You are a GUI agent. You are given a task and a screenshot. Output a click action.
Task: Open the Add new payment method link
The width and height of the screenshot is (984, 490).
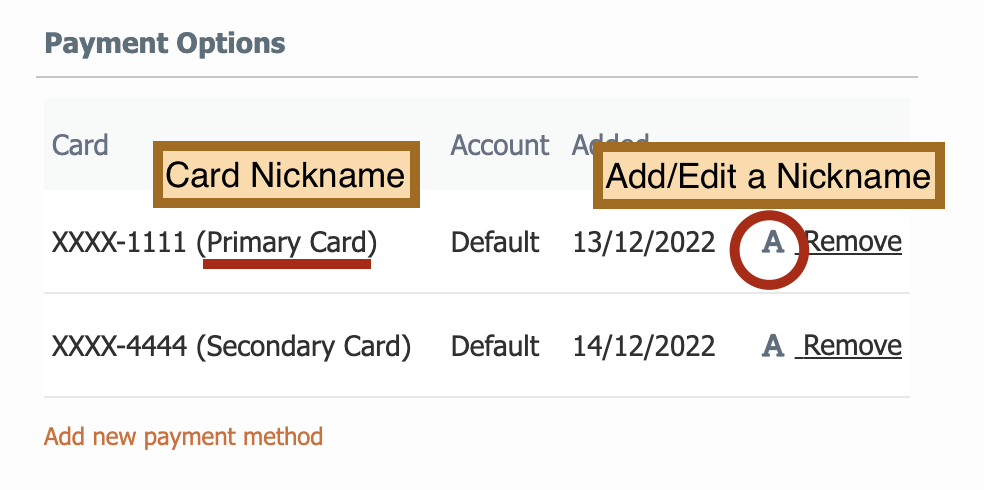(x=183, y=436)
